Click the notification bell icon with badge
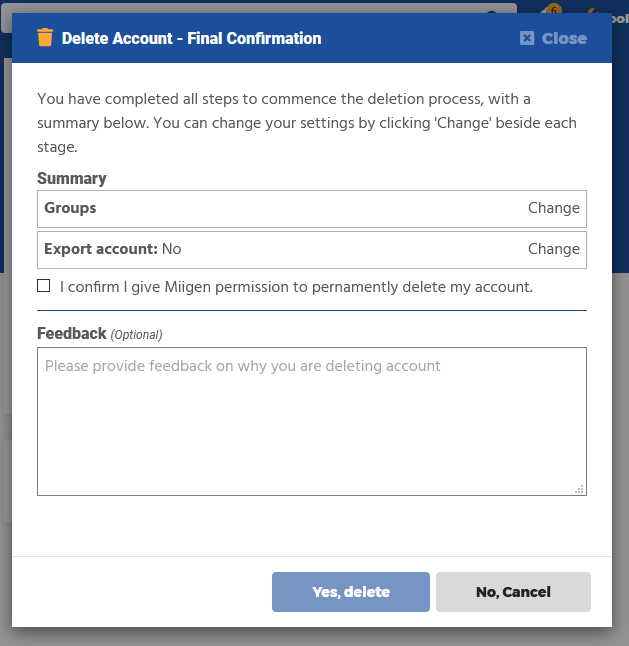This screenshot has height=646, width=629. pos(550,9)
